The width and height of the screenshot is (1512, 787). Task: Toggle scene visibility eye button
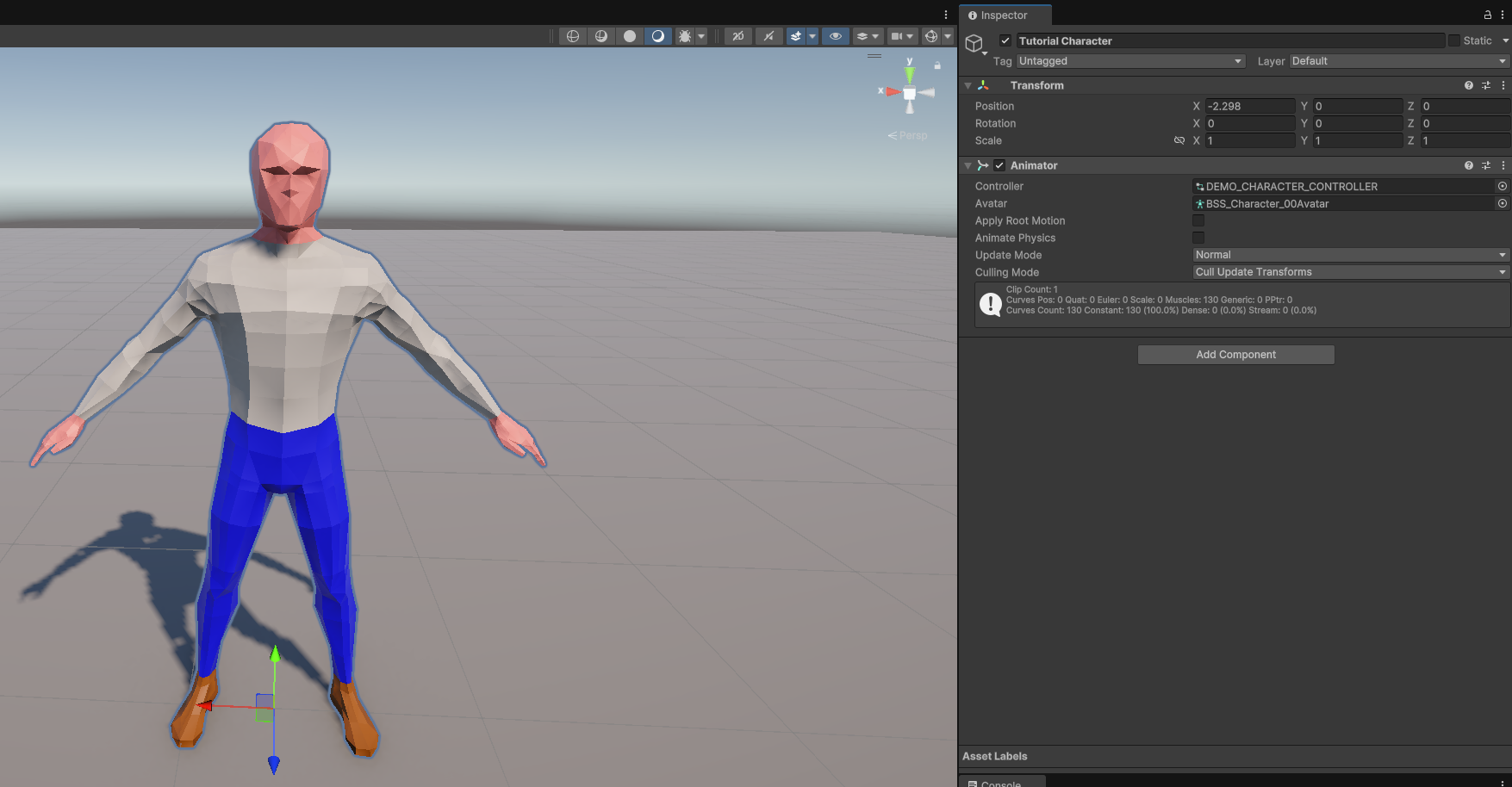point(835,36)
